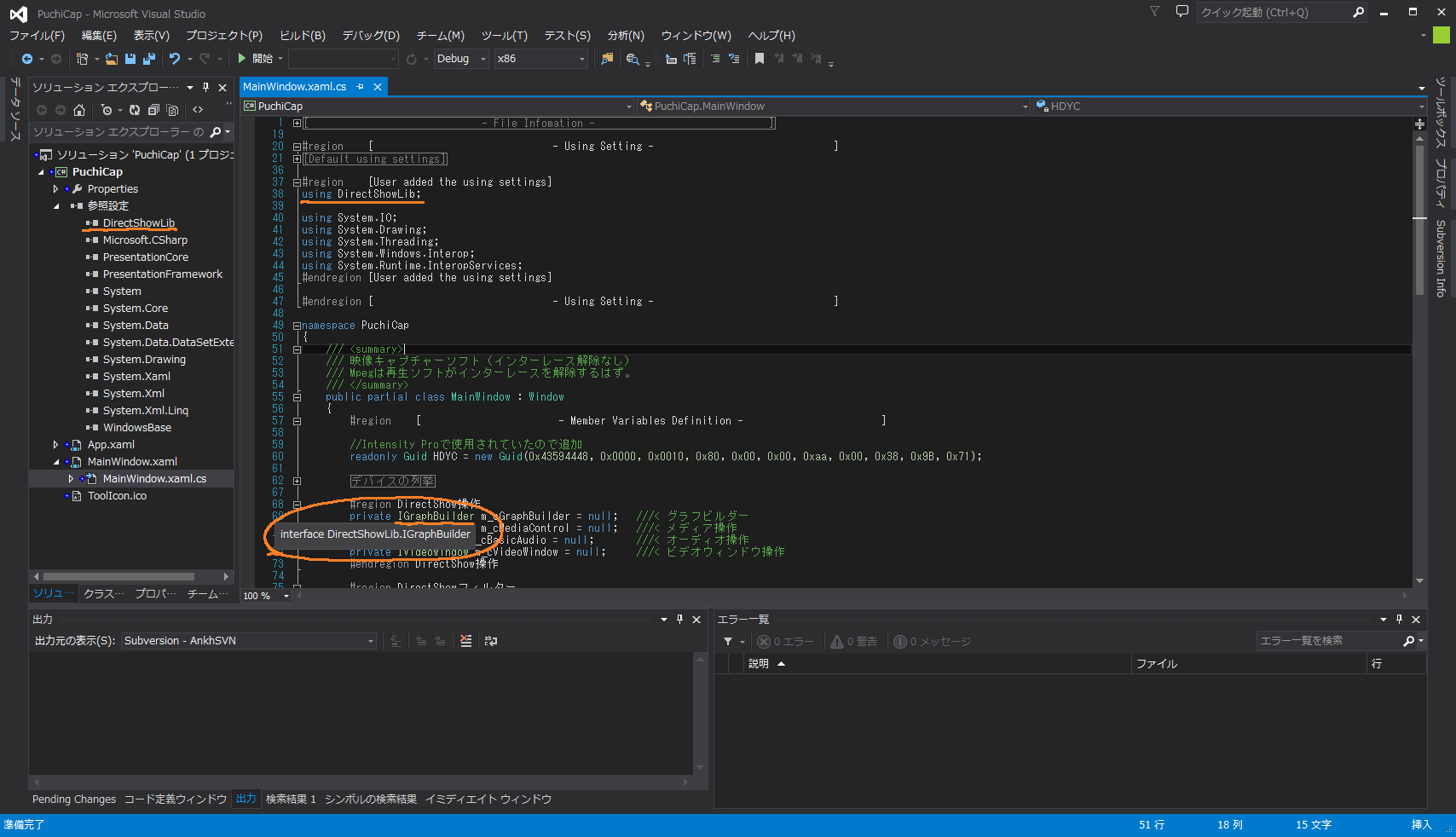This screenshot has height=837, width=1456.
Task: Click the new project toolbar icon
Action: pos(82,59)
